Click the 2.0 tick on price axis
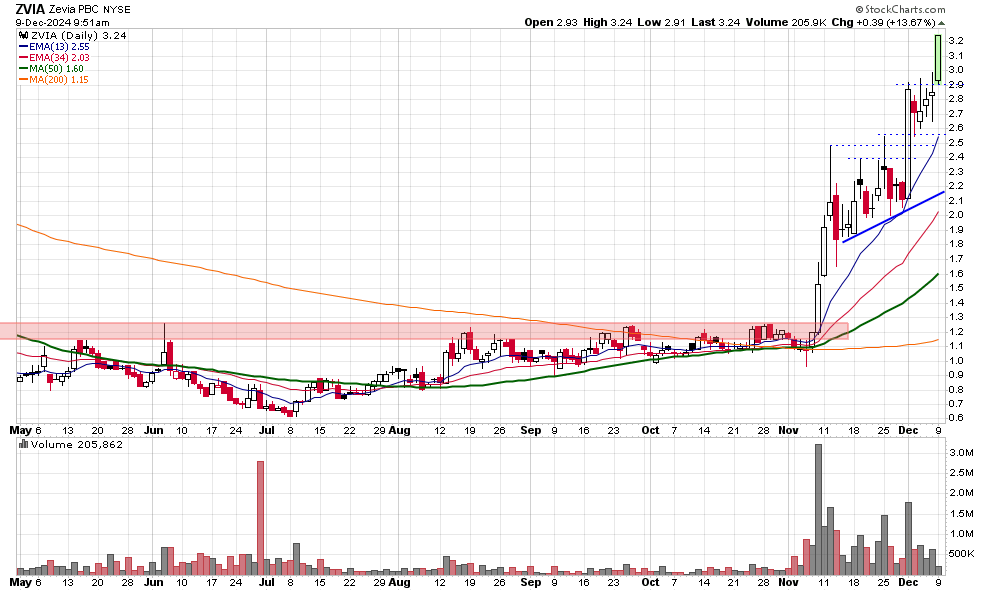This screenshot has height=591, width=990. point(955,215)
